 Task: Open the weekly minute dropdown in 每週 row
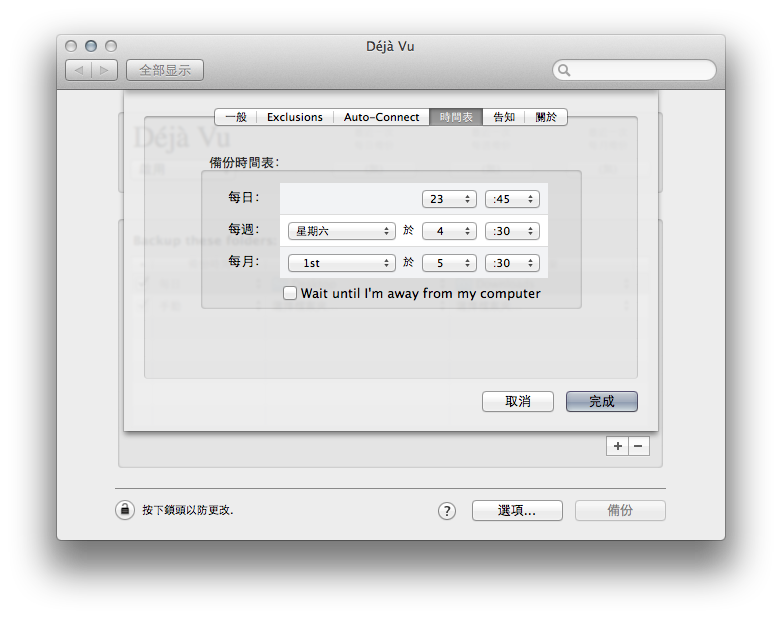click(512, 231)
